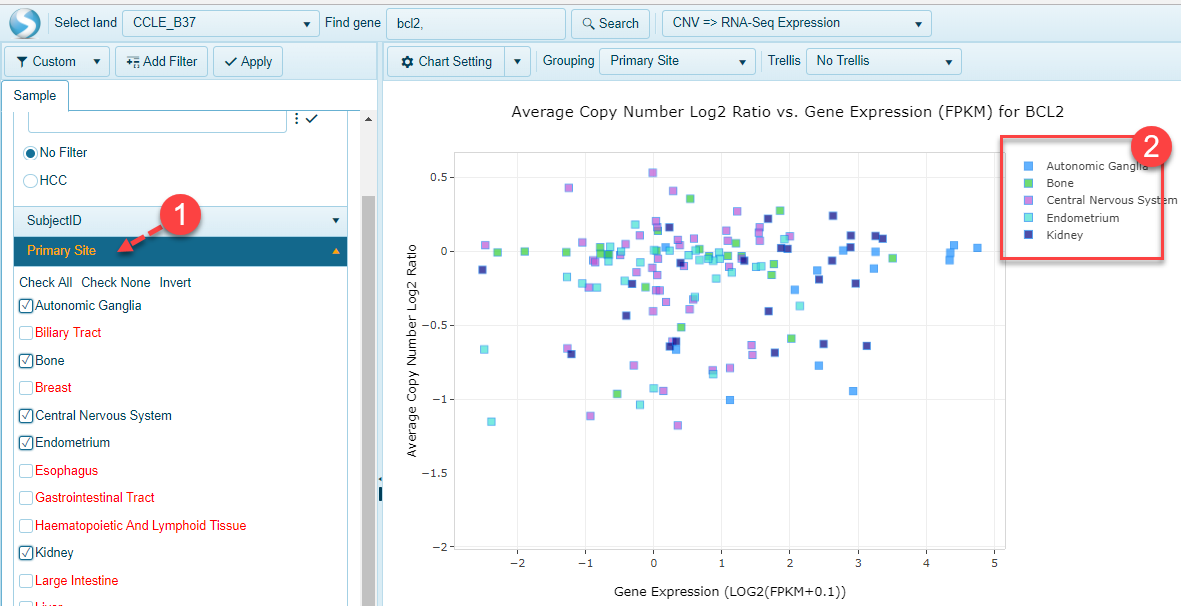Open the Grouping Primary Site dropdown
Screen dimensions: 1181x606
[677, 62]
